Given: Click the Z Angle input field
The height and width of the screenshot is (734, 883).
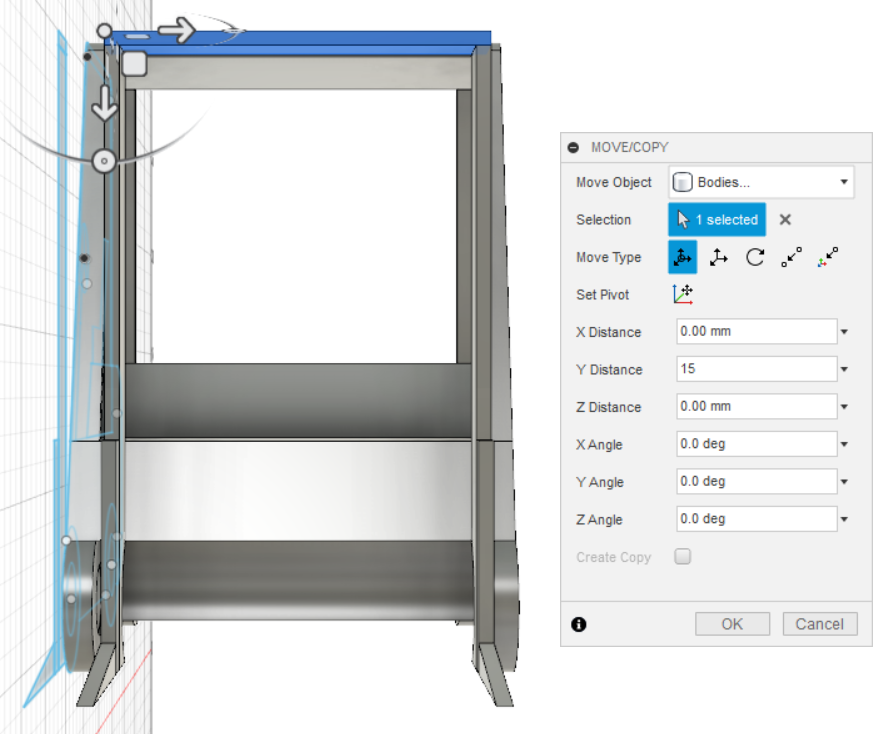Looking at the screenshot, I should point(756,519).
